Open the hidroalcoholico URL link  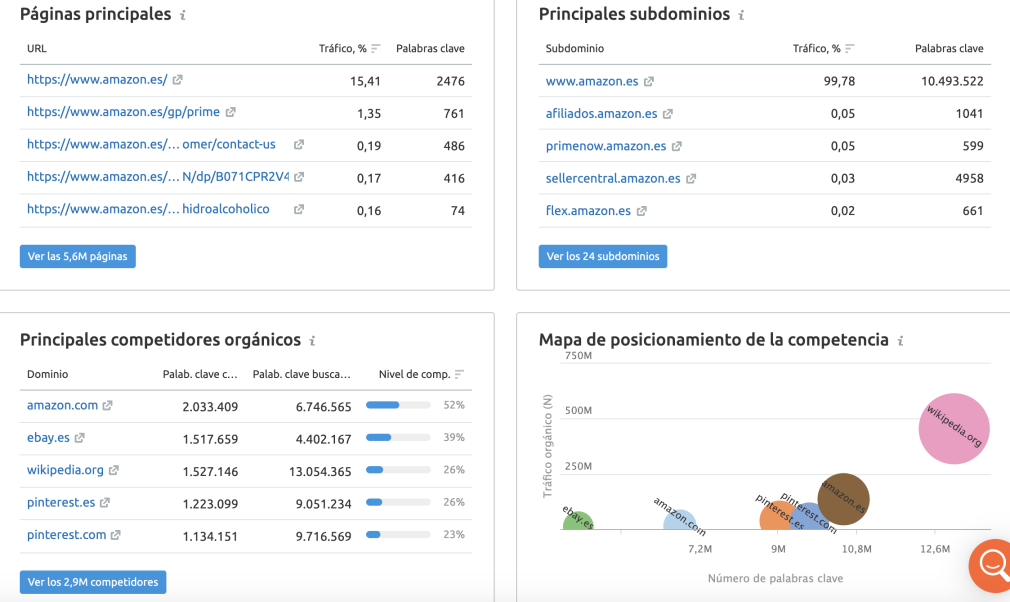pos(148,209)
